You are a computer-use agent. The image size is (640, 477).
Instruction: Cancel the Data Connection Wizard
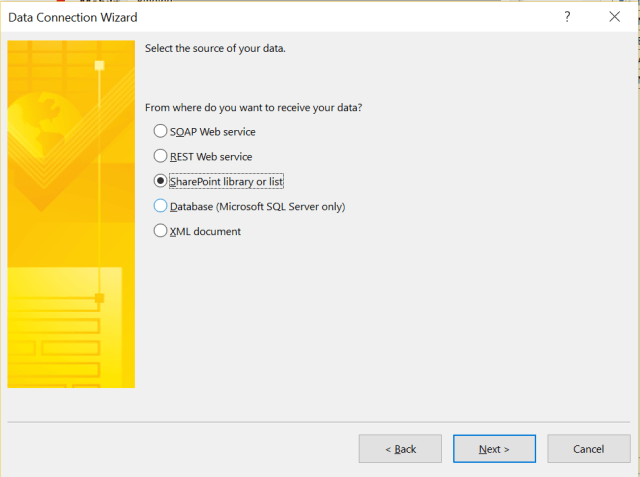tap(588, 449)
